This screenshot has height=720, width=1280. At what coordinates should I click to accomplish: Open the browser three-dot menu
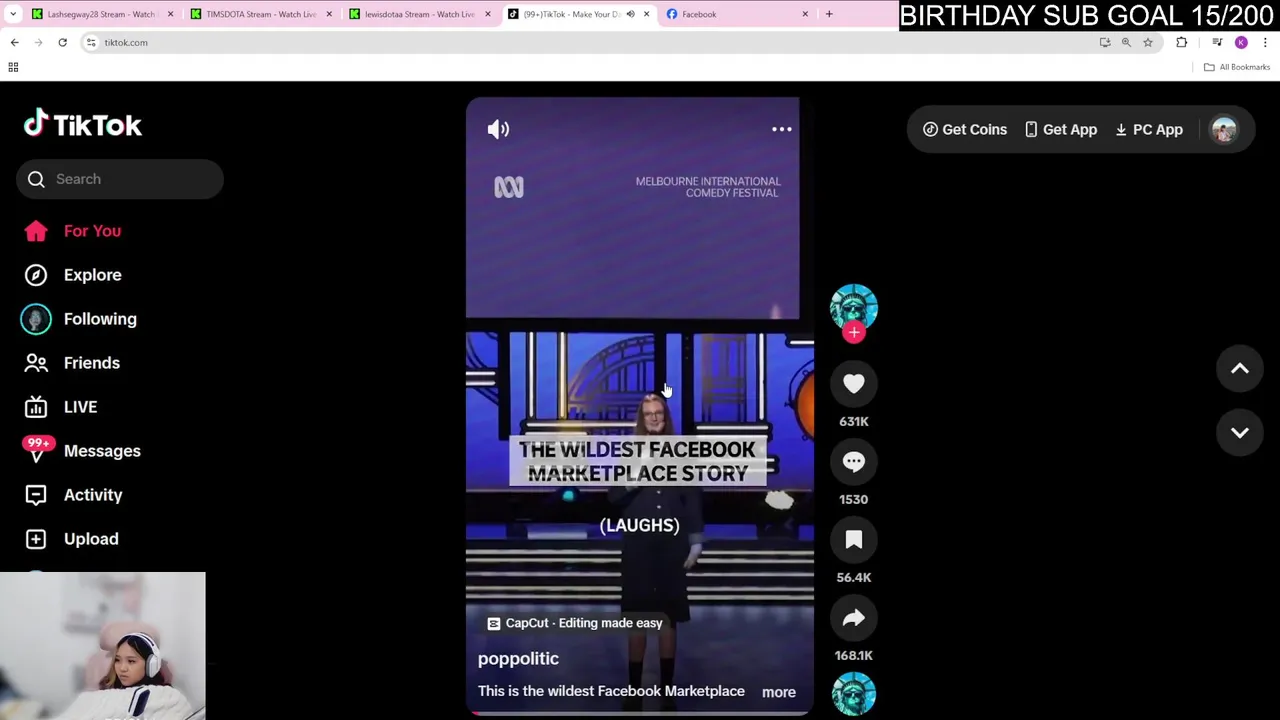1265,42
